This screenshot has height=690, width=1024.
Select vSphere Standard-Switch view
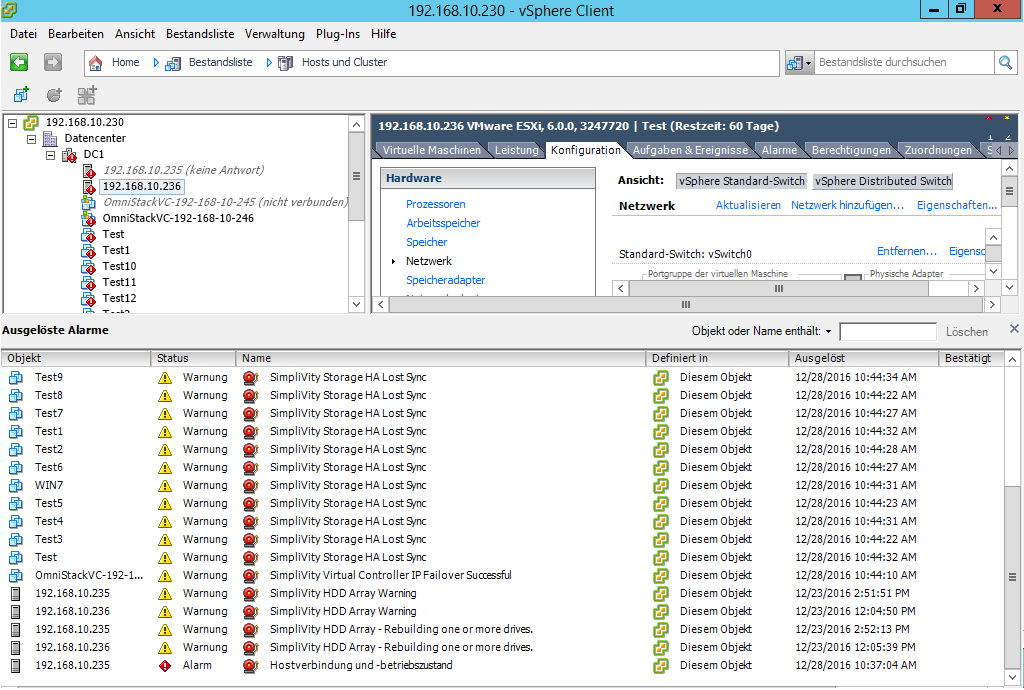[x=741, y=181]
